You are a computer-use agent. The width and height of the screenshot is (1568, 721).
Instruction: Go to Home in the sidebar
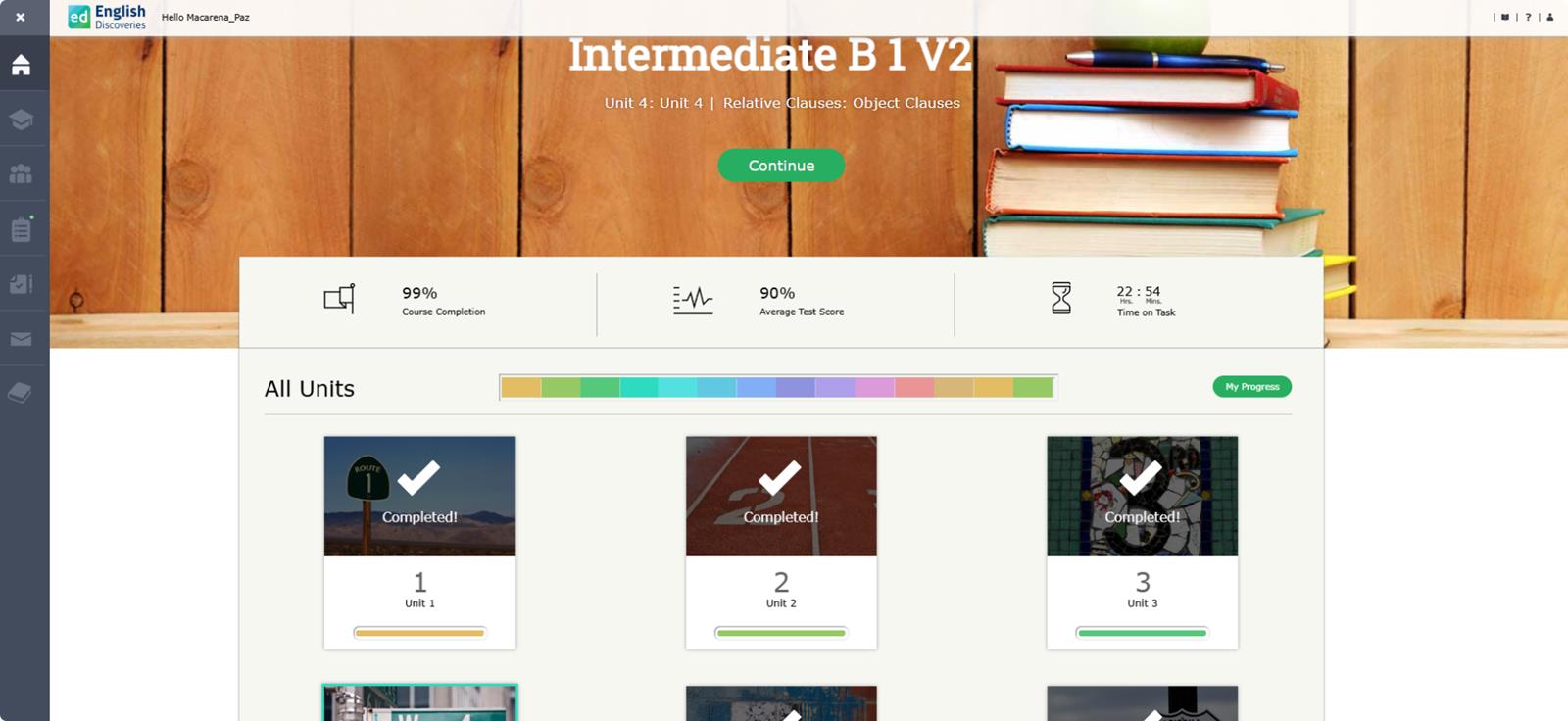point(21,65)
